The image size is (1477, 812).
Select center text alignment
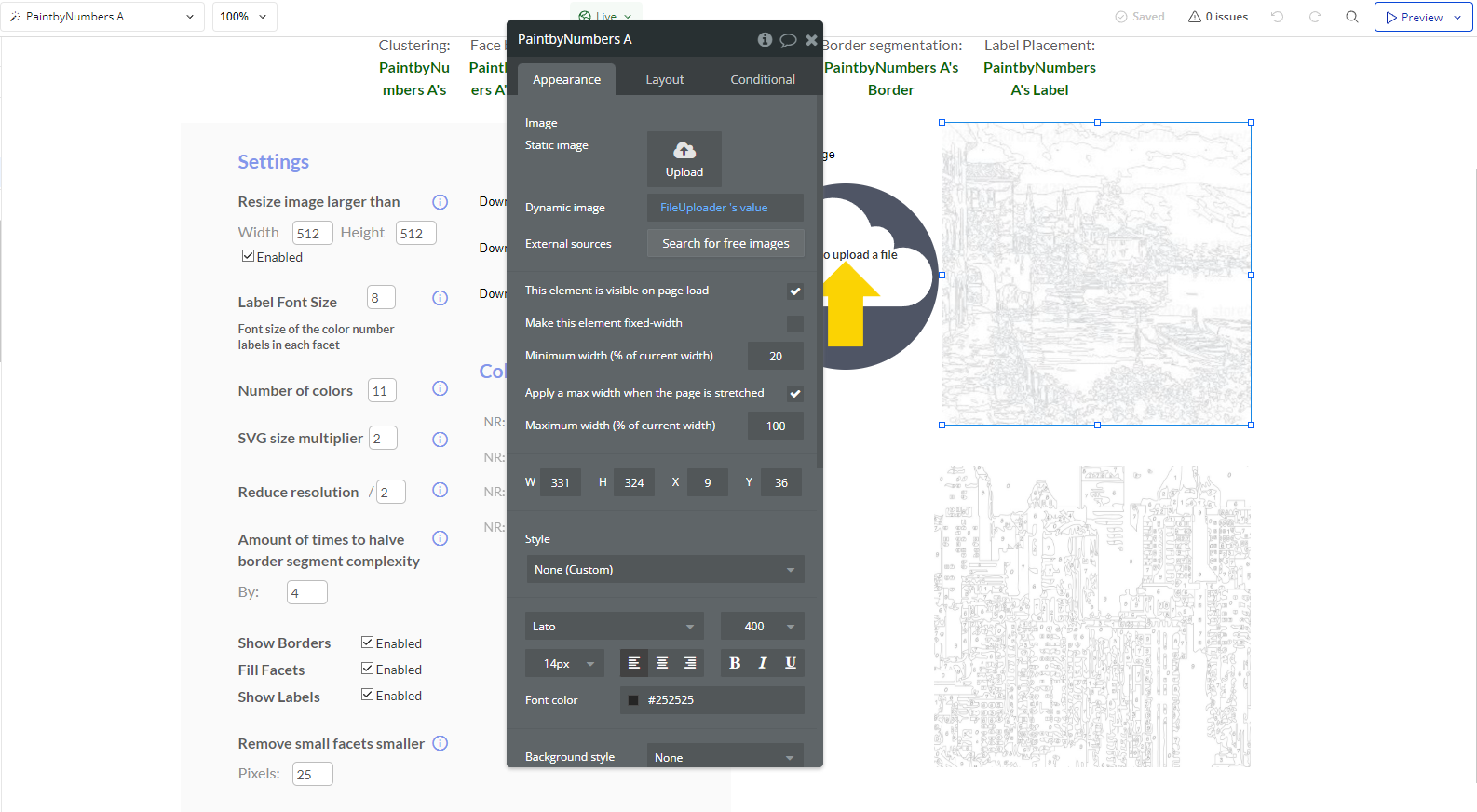pyautogui.click(x=662, y=663)
